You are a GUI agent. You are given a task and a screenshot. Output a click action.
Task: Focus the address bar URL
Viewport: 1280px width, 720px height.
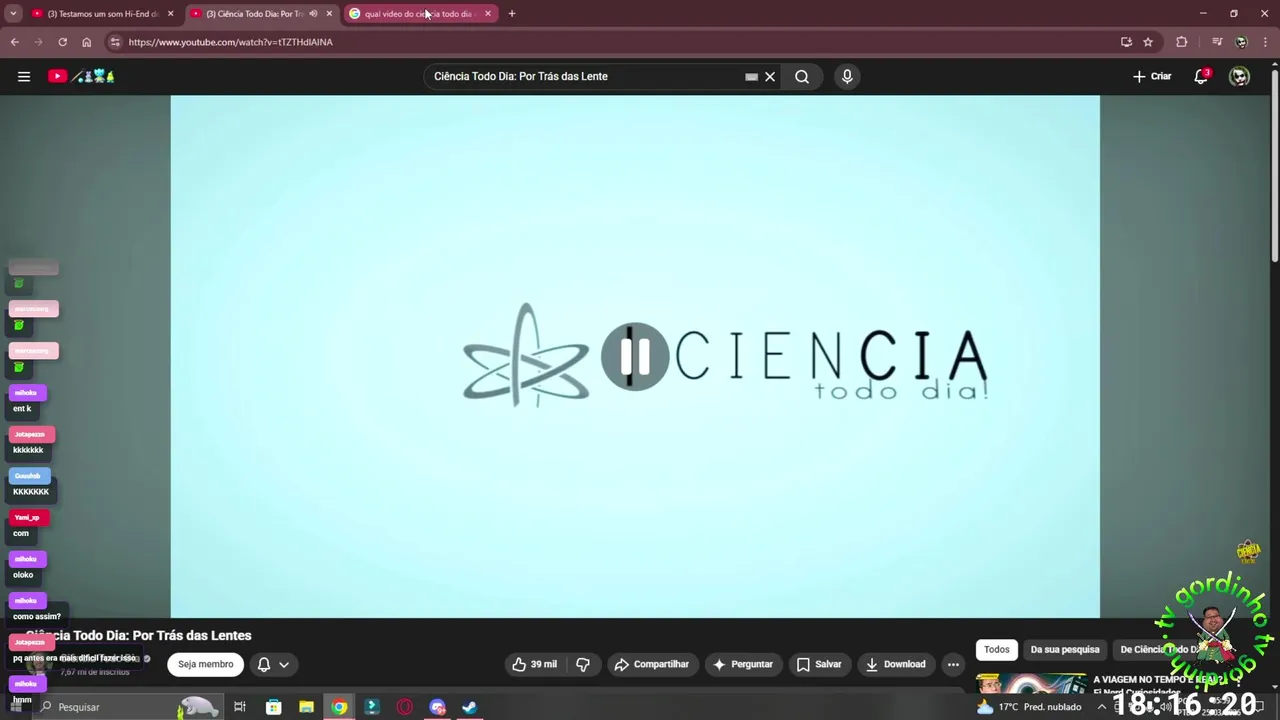pyautogui.click(x=230, y=42)
